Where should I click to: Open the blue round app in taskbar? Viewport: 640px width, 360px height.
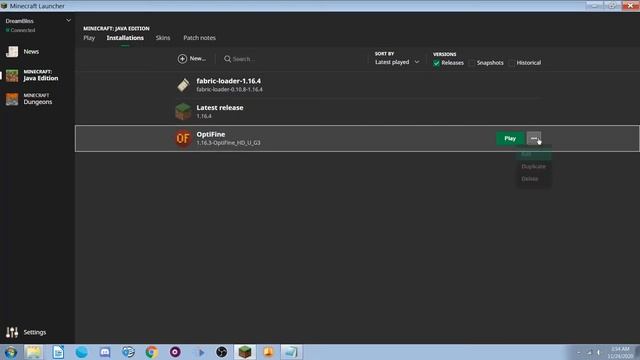pos(82,352)
